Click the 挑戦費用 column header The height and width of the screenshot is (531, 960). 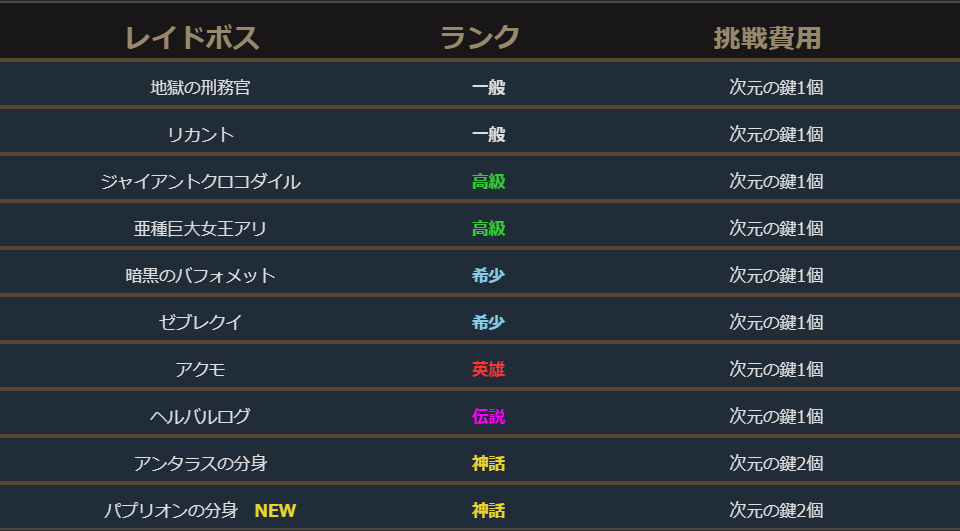click(x=767, y=38)
